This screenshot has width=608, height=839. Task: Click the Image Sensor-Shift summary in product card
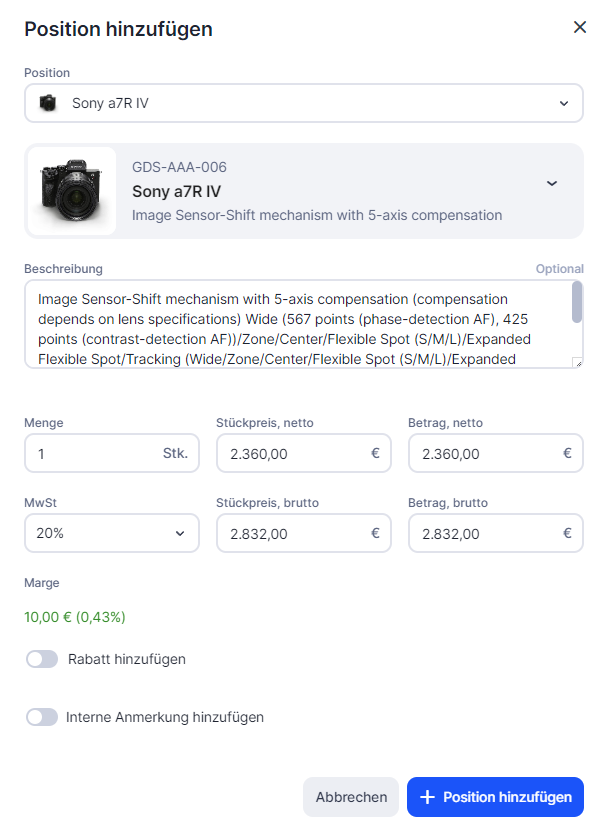317,215
